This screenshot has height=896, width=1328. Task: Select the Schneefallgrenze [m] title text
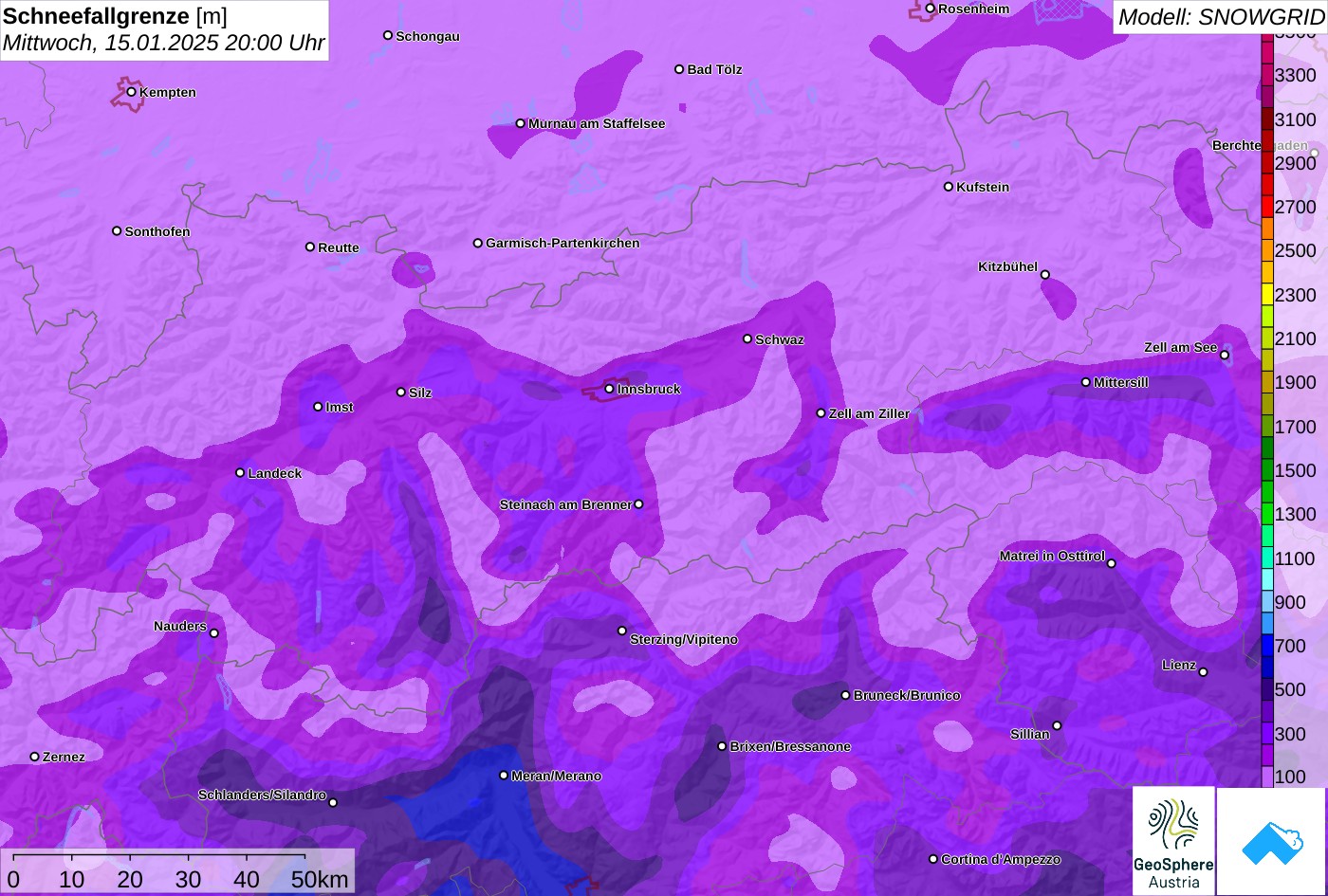click(116, 15)
